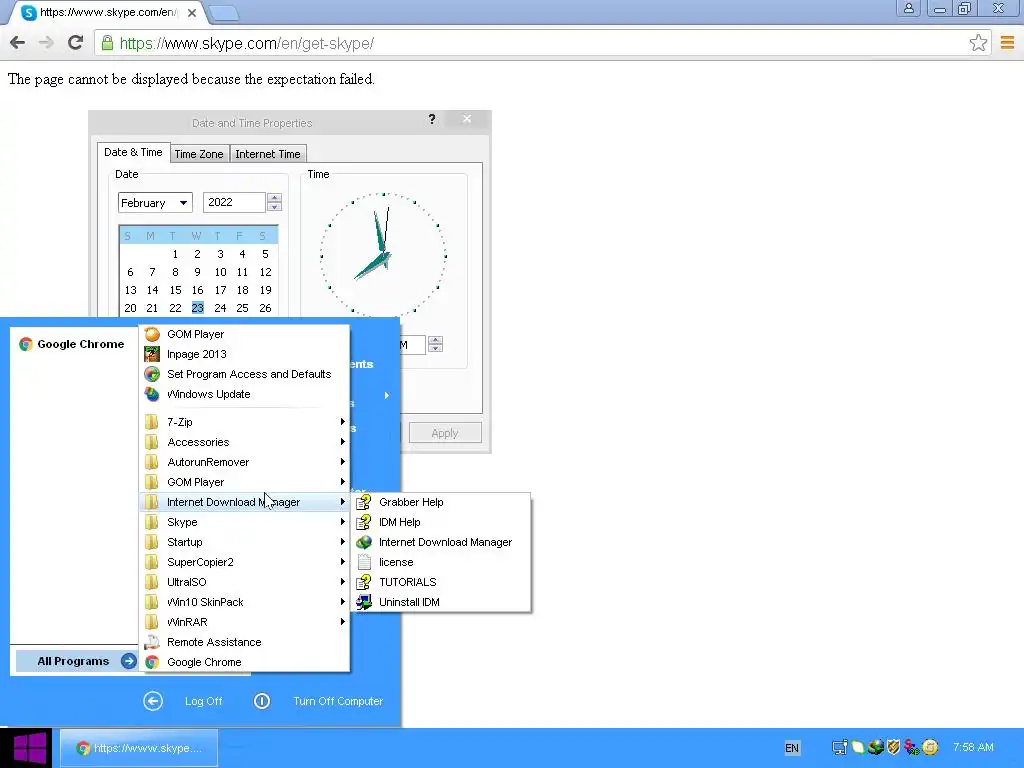Reload the Skype page
1024x768 pixels.
pyautogui.click(x=76, y=43)
